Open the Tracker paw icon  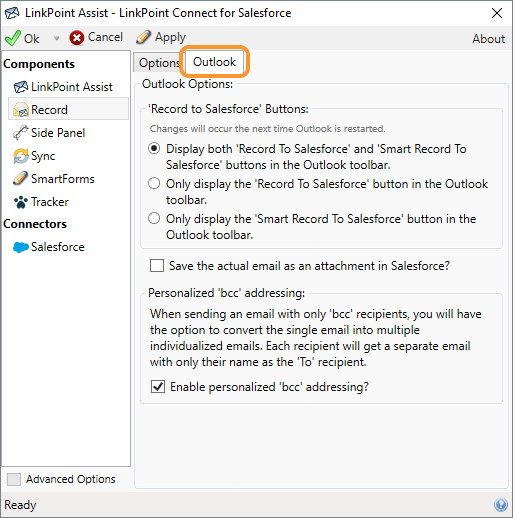coord(21,202)
